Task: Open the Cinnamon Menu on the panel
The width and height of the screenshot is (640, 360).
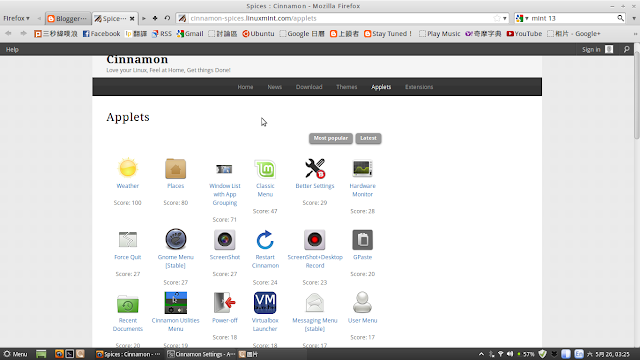Action: point(15,354)
